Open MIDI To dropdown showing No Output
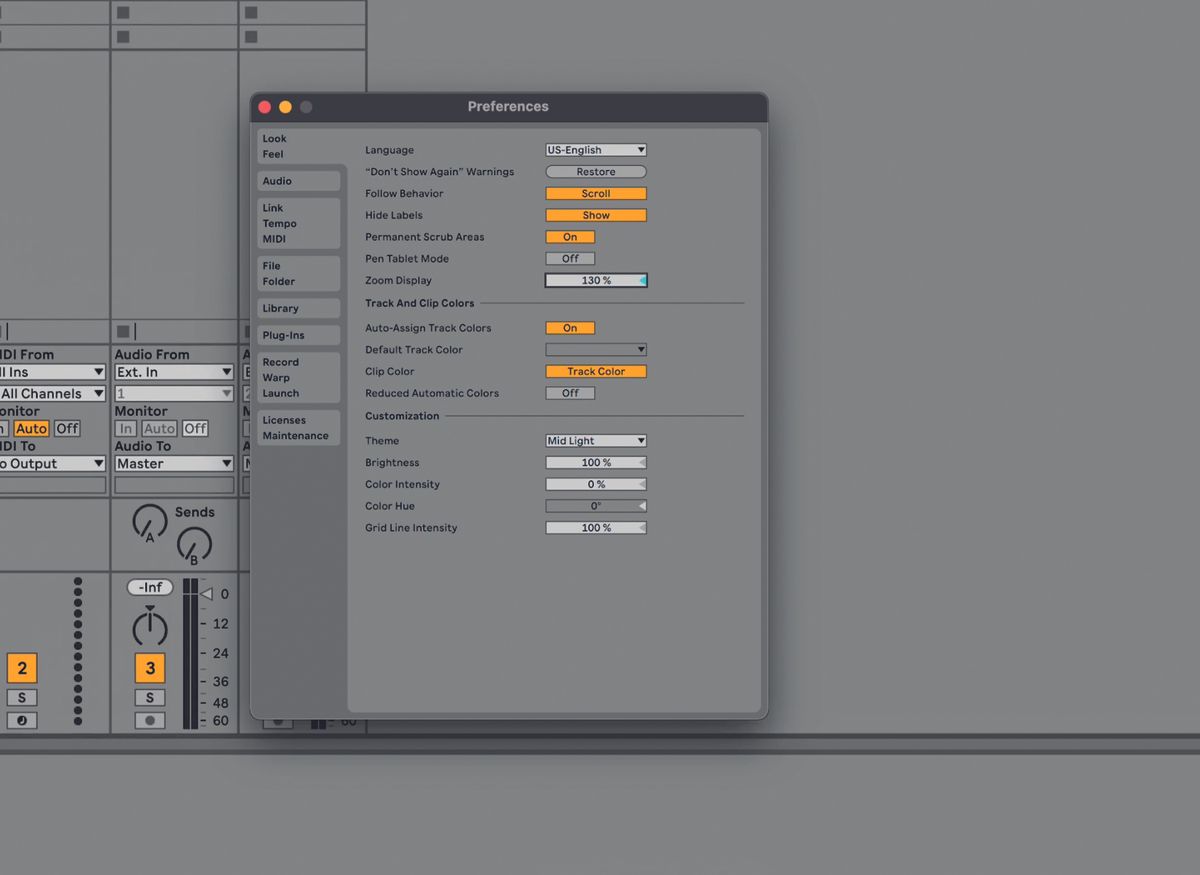Screen dimensions: 1200x875 coord(52,464)
